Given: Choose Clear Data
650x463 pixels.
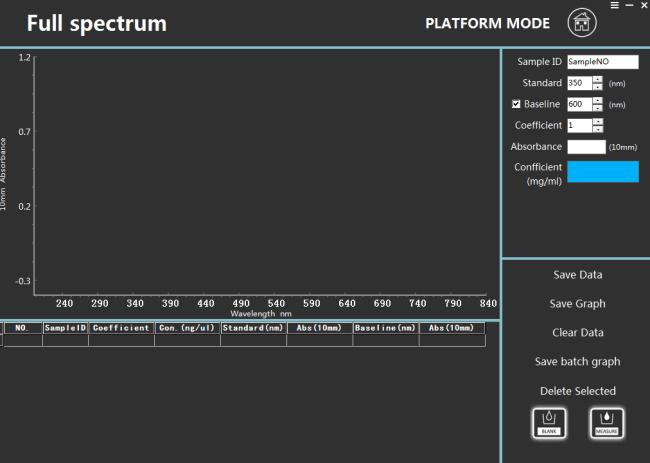Looking at the screenshot, I should 577,333.
